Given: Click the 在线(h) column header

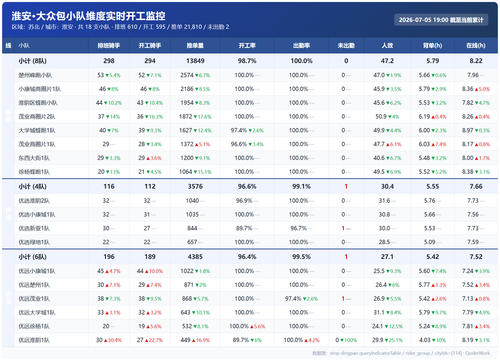Looking at the screenshot, I should pos(476,46).
